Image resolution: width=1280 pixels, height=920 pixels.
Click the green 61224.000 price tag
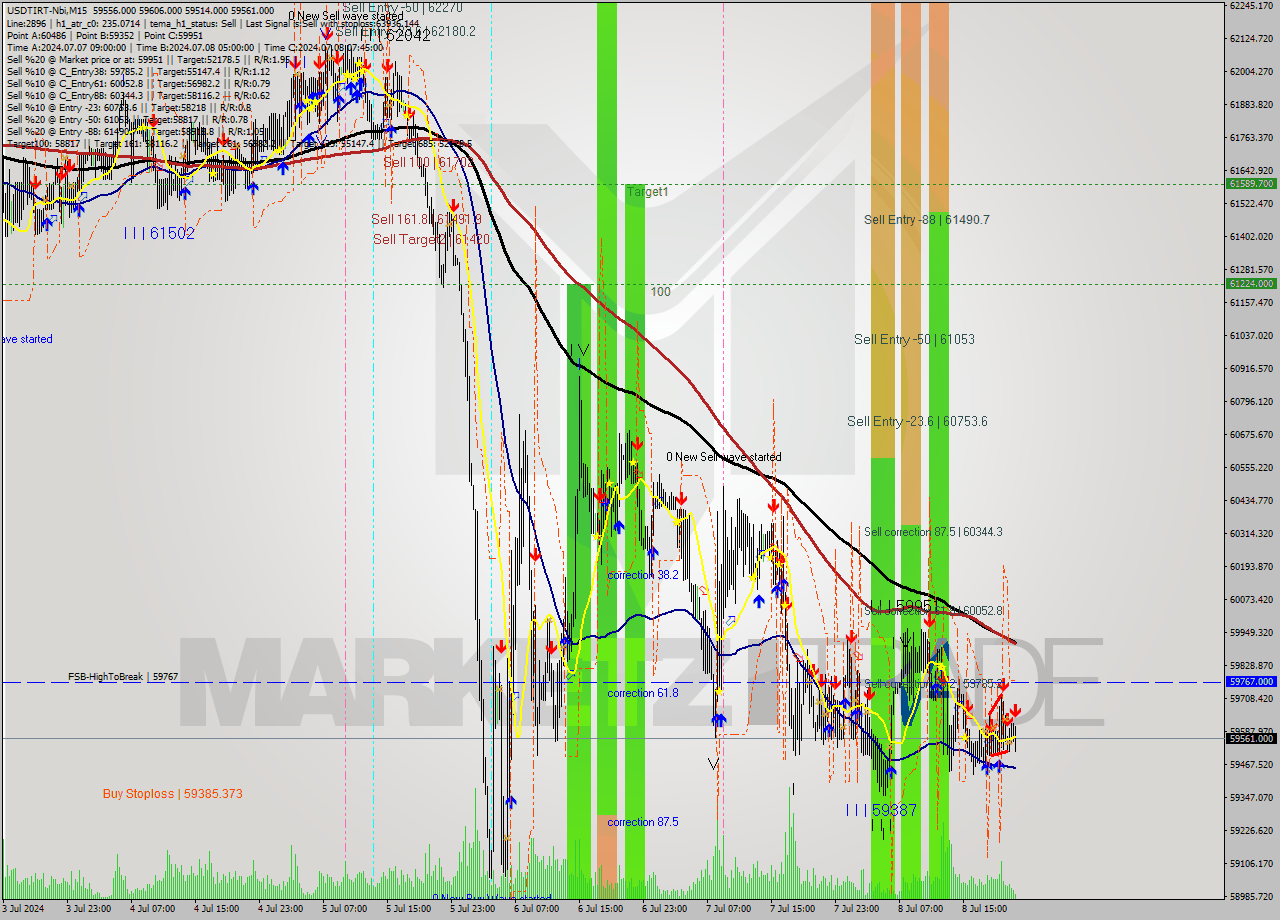click(x=1251, y=283)
